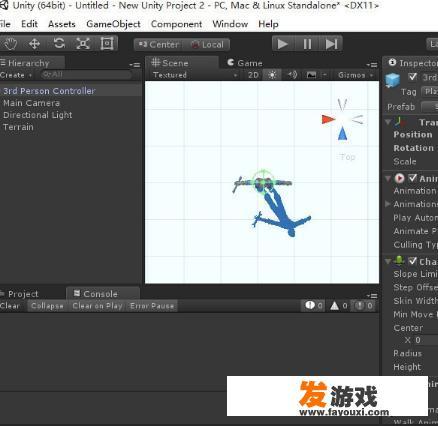Toggle pivot mode Center button
Screen dimensions: 438x426
pos(158,45)
